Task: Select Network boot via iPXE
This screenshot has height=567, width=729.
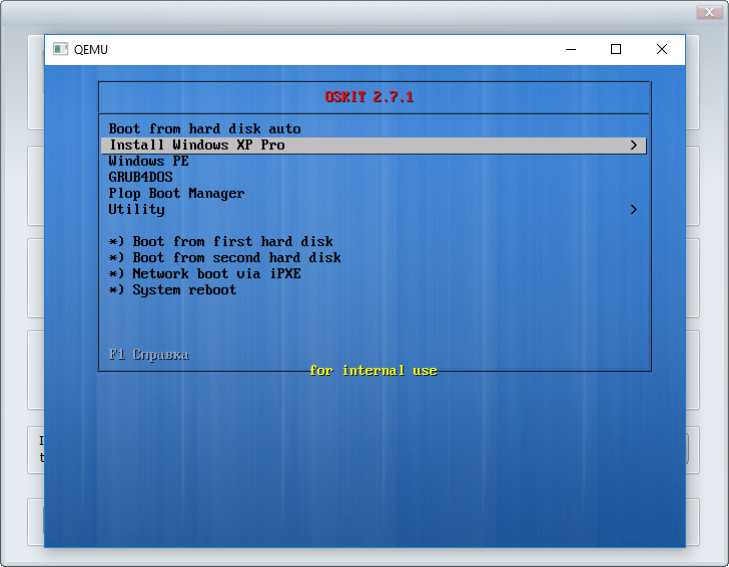Action: coord(205,274)
